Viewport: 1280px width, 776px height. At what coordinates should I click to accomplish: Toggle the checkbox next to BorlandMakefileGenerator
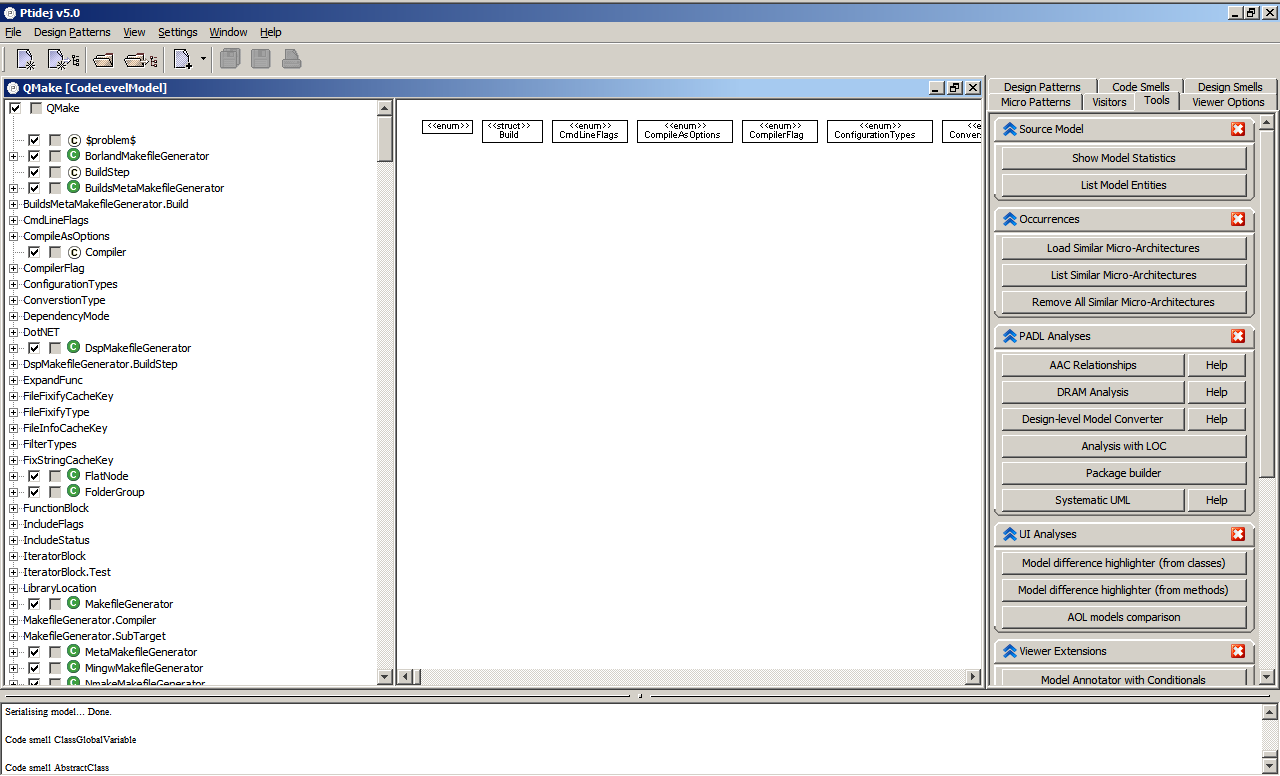(x=34, y=155)
